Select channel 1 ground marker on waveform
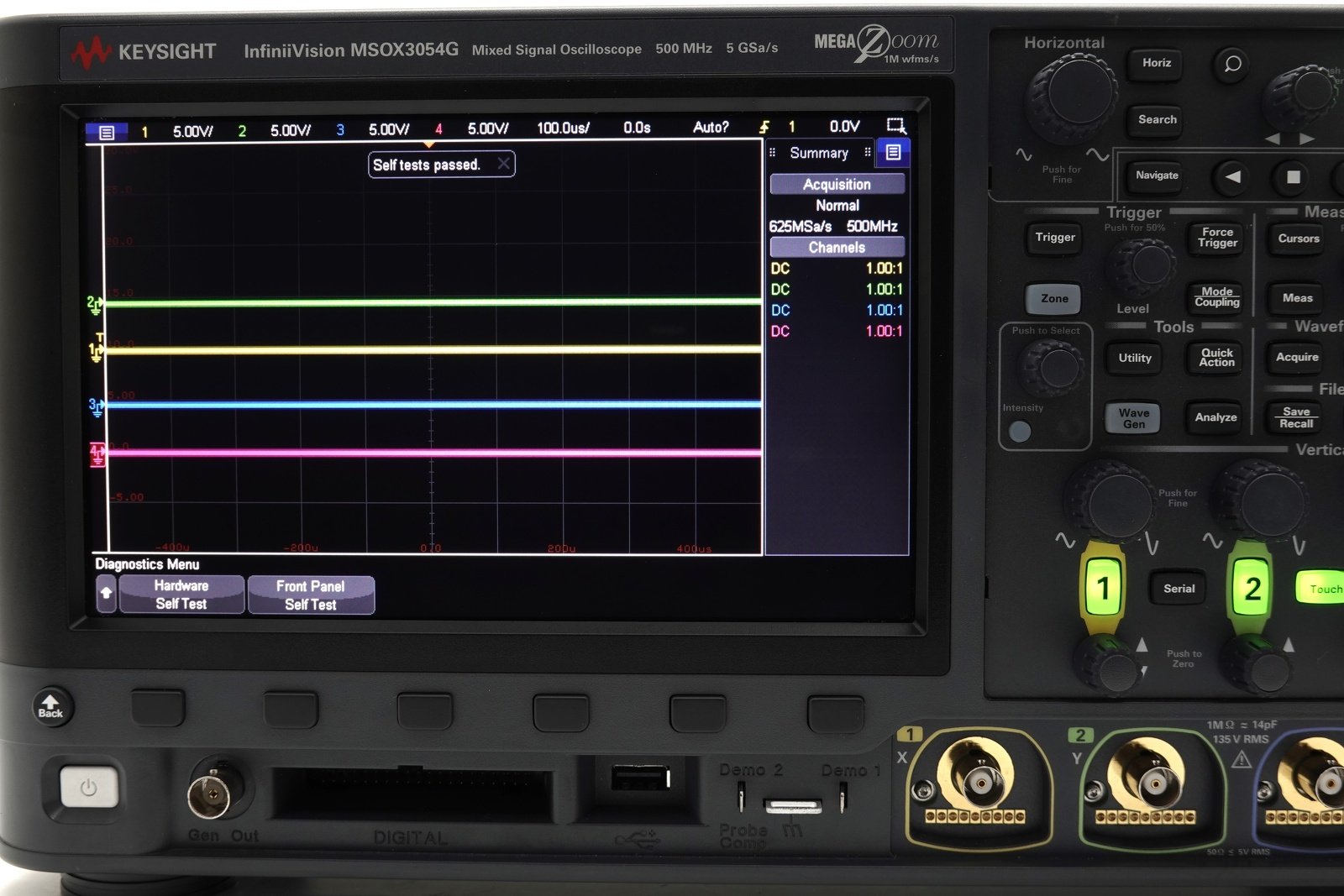This screenshot has height=896, width=1344. tap(96, 351)
